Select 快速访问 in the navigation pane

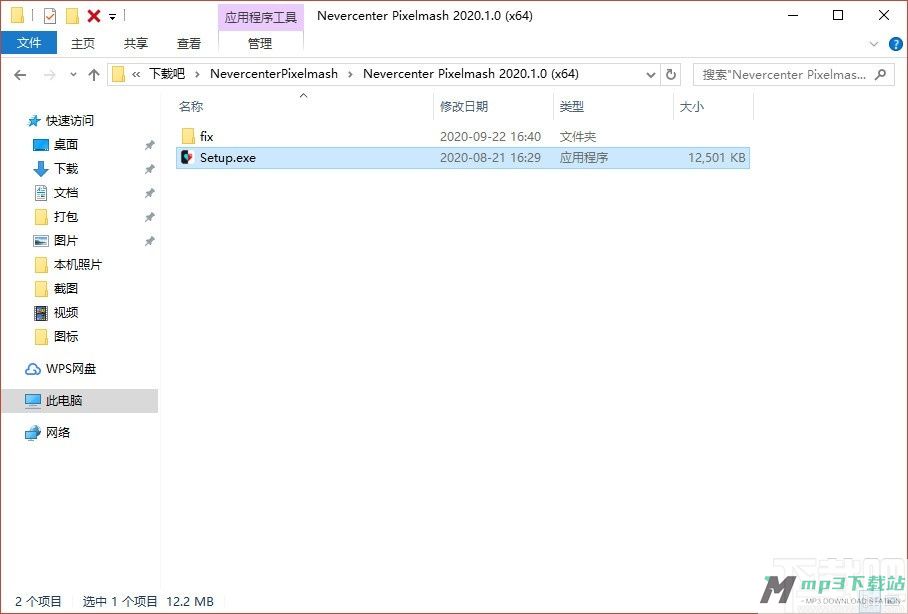69,120
